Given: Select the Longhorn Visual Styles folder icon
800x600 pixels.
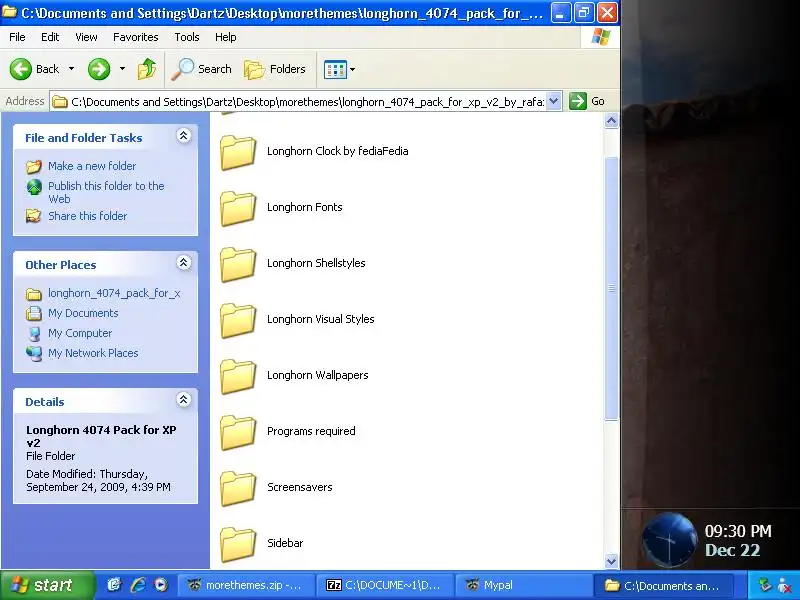Looking at the screenshot, I should (x=238, y=320).
